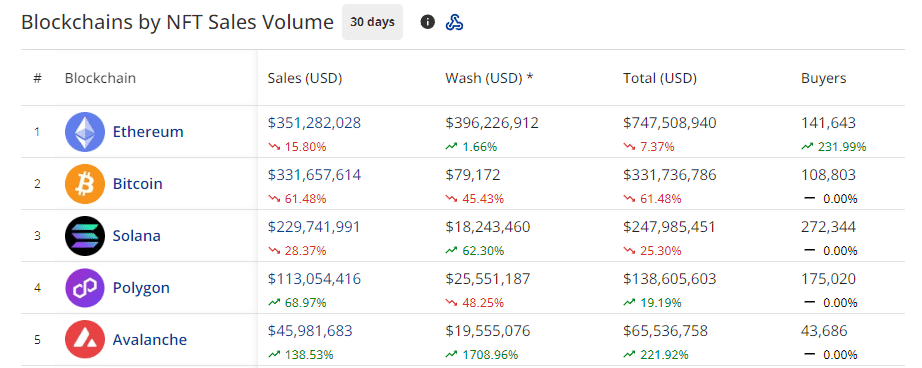Click the Ethereum diamond logo icon
Screen dimensions: 922x368
(85, 132)
